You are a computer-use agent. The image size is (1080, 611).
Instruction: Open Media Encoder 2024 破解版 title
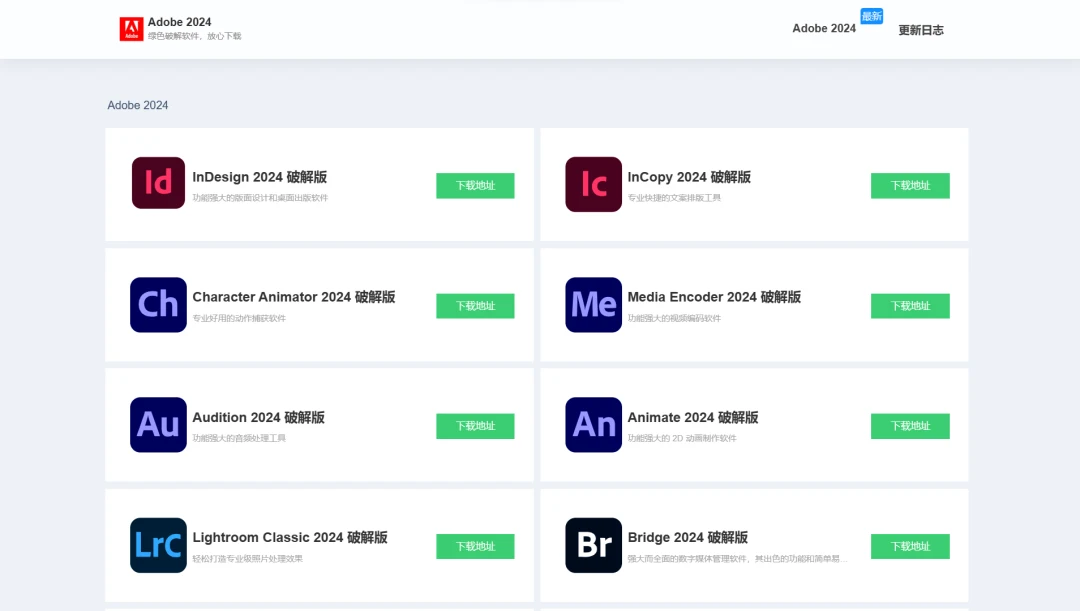[x=714, y=297]
